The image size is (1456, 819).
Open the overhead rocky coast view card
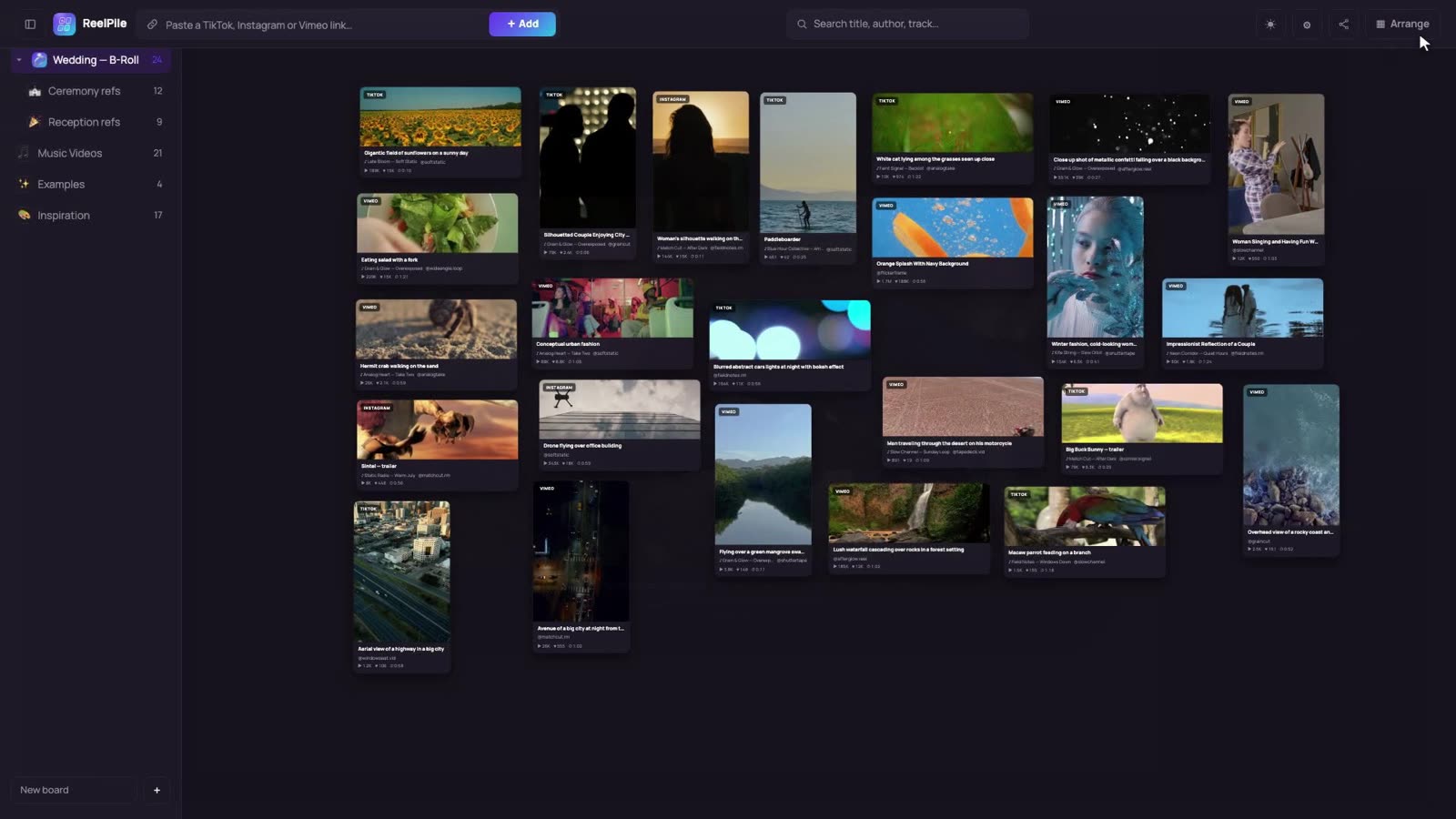point(1291,470)
